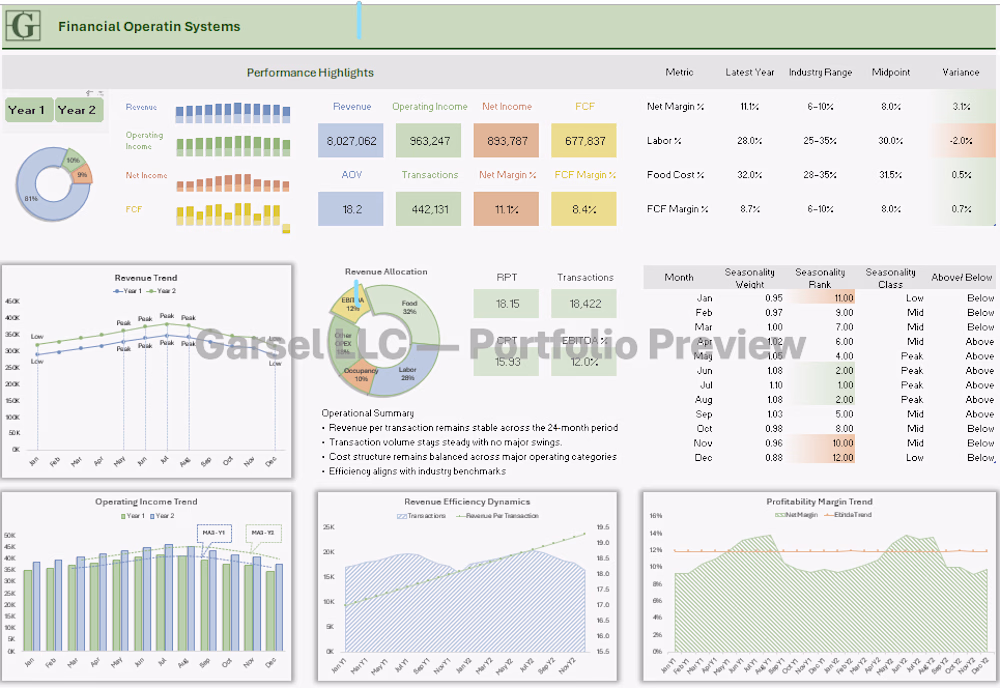The height and width of the screenshot is (688, 1000).
Task: Click the G logo in the header
Action: tap(24, 26)
